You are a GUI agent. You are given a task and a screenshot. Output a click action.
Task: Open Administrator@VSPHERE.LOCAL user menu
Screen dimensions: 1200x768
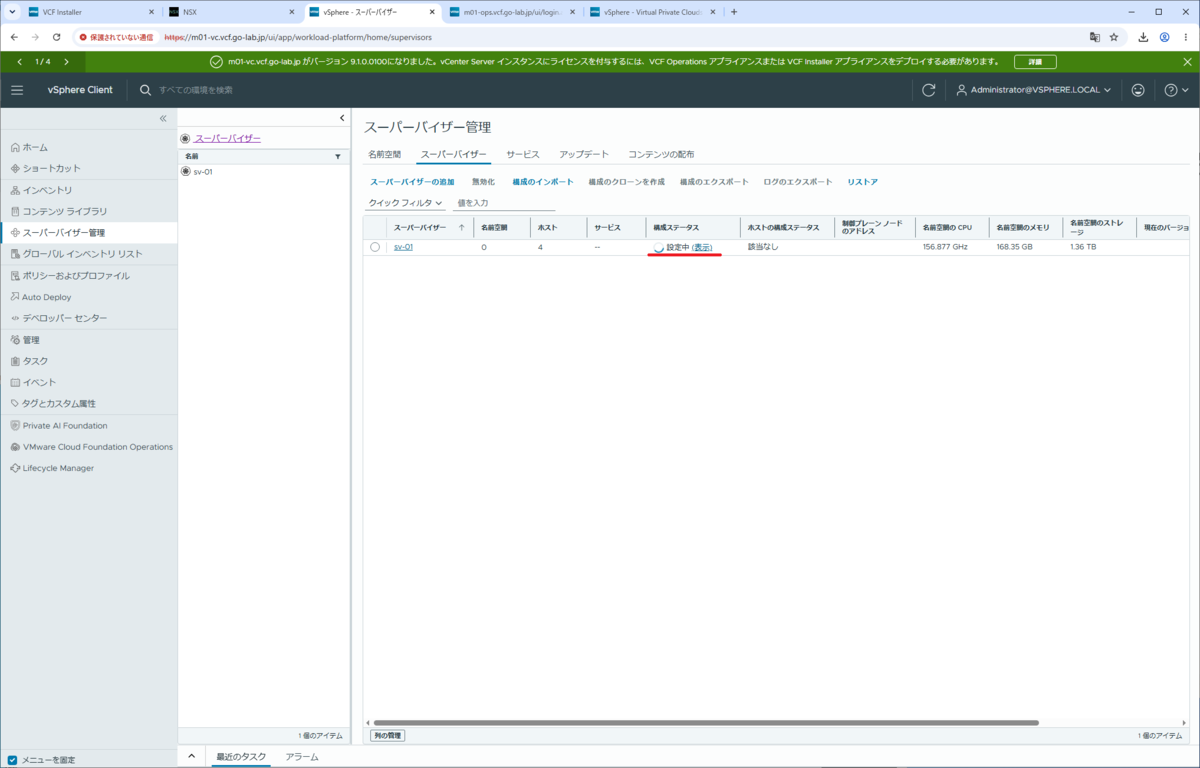(1035, 90)
